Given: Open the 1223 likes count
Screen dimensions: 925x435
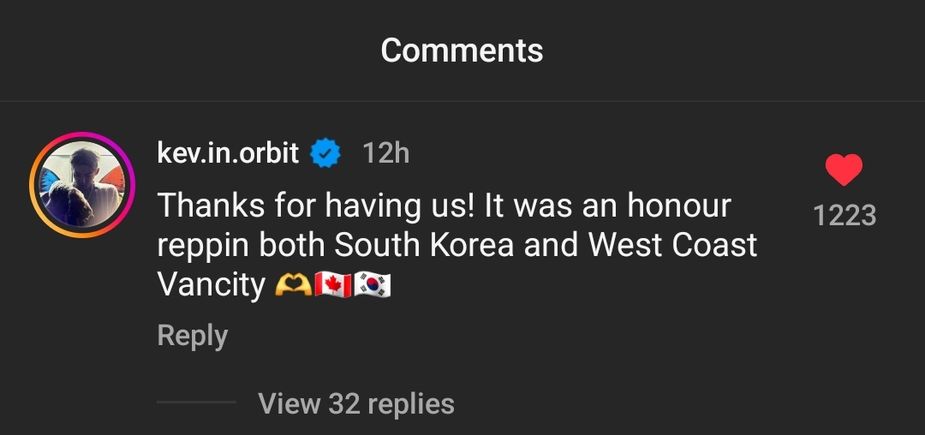Looking at the screenshot, I should tap(845, 215).
